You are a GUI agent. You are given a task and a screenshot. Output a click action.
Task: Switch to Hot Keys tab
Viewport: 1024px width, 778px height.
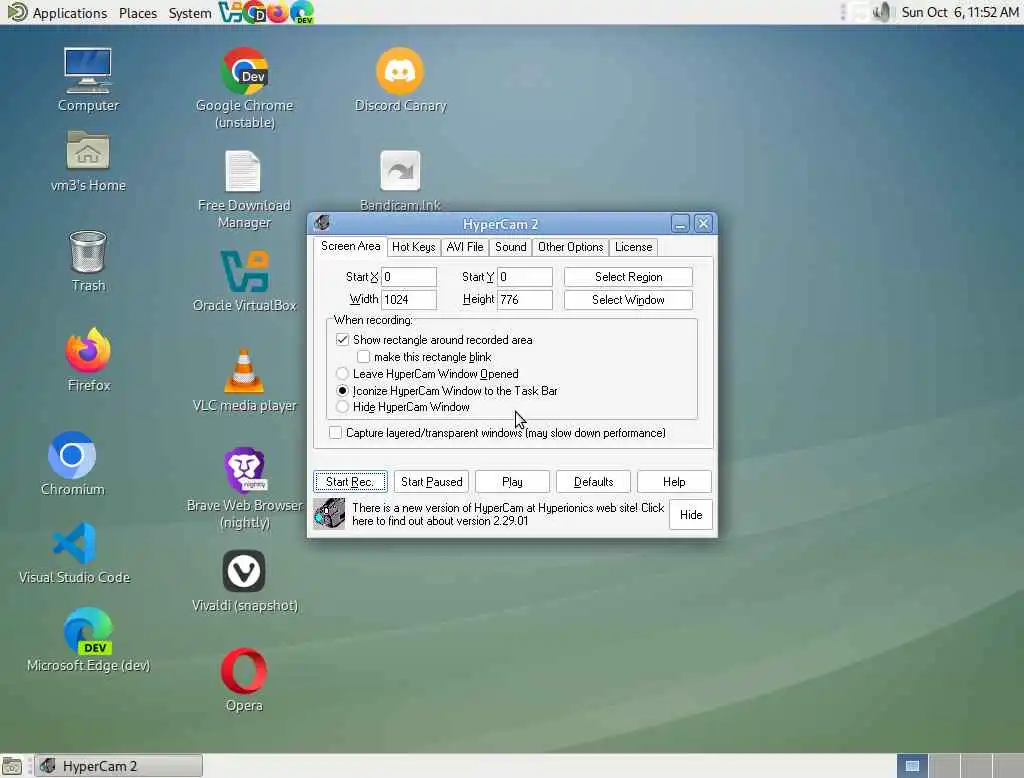pyautogui.click(x=413, y=247)
